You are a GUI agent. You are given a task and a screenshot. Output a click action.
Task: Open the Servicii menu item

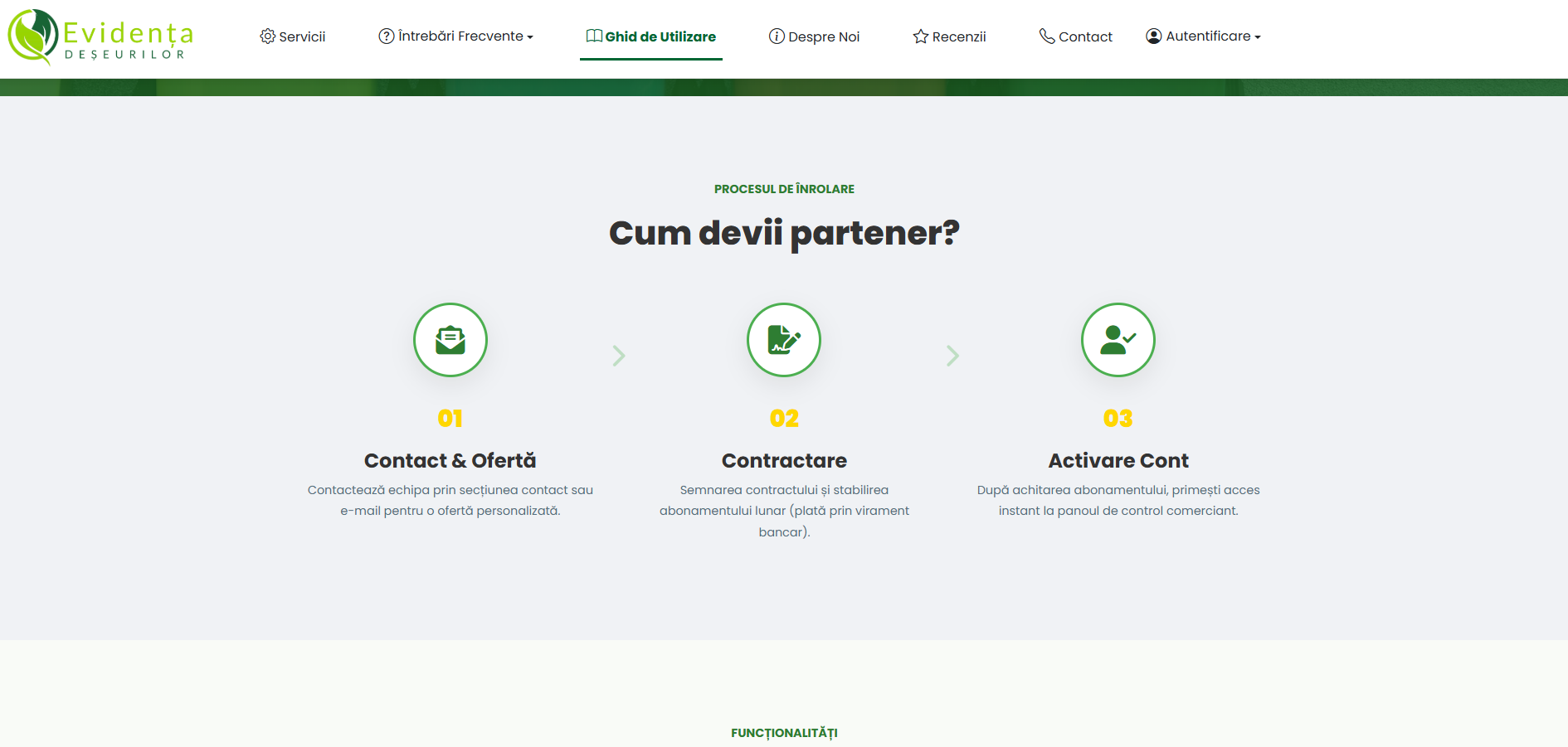tap(293, 36)
